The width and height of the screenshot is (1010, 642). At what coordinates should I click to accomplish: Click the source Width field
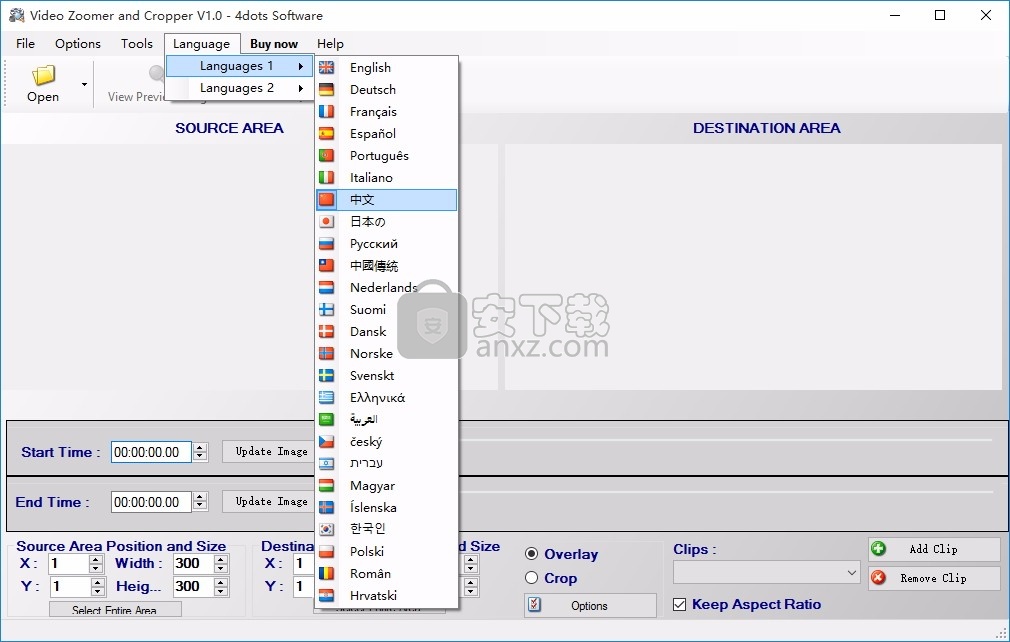[x=193, y=563]
